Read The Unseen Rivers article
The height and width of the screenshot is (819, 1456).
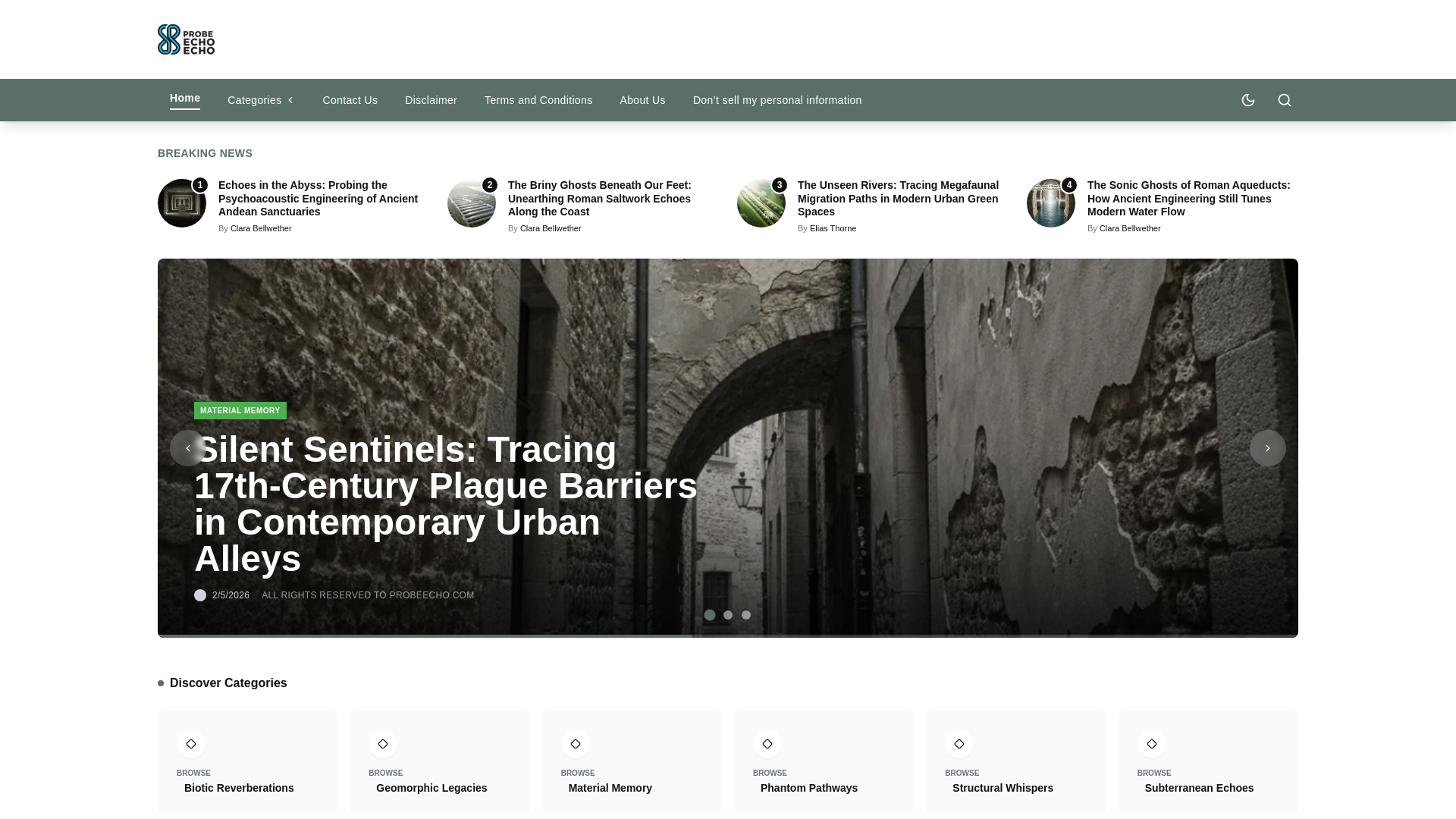coord(898,199)
